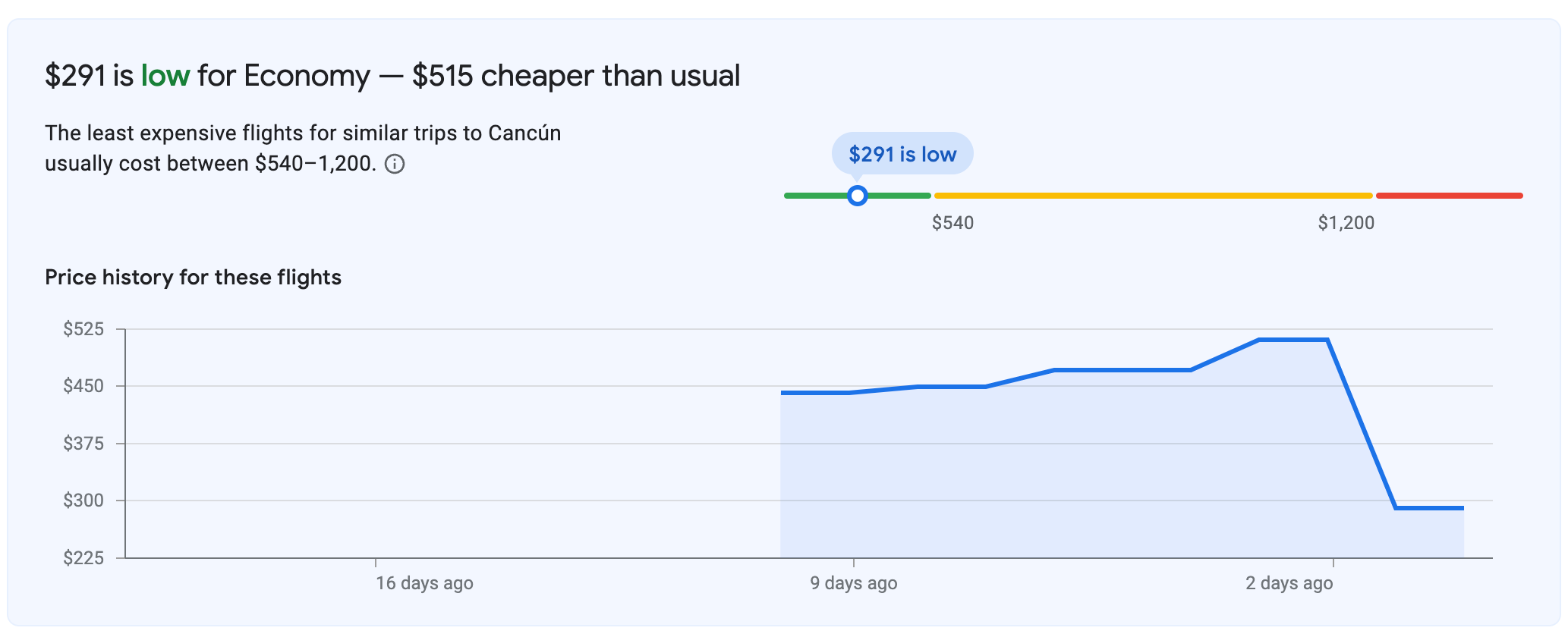1568x634 pixels.
Task: Click the yellow typical-price range bar
Action: point(1153,196)
